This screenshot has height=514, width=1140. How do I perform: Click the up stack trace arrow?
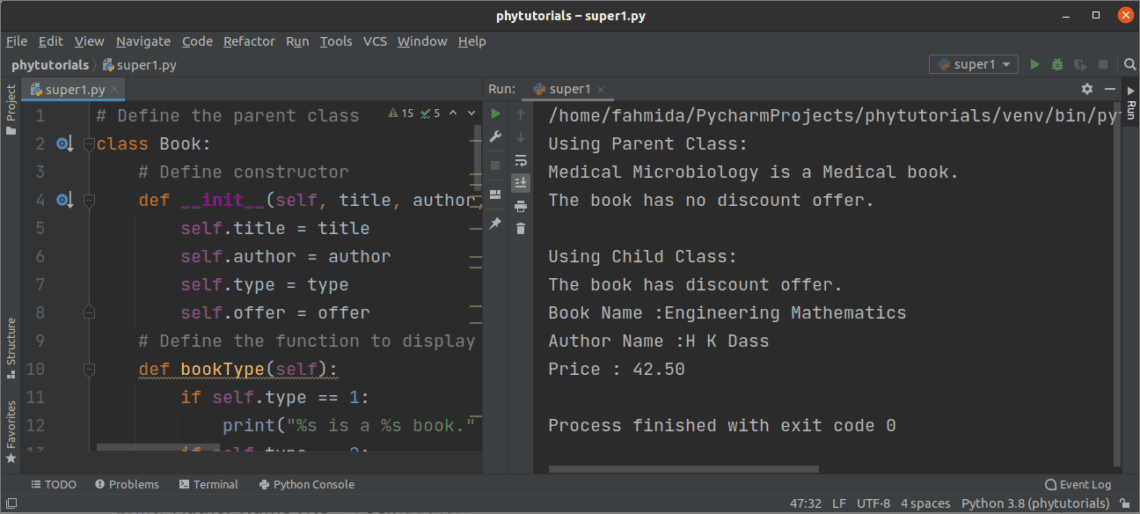[521, 113]
